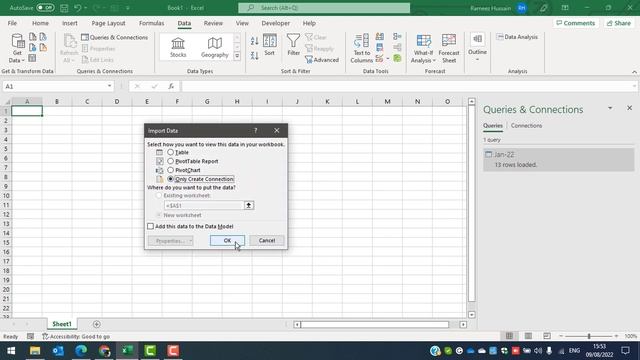Open the Developer tab
Screen dimensions: 640x360
pyautogui.click(x=276, y=23)
